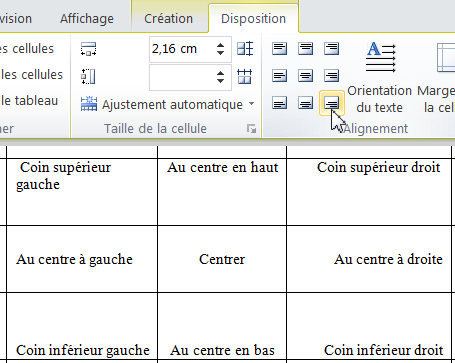
Task: Click the Orientation du texte button
Action: [x=380, y=77]
